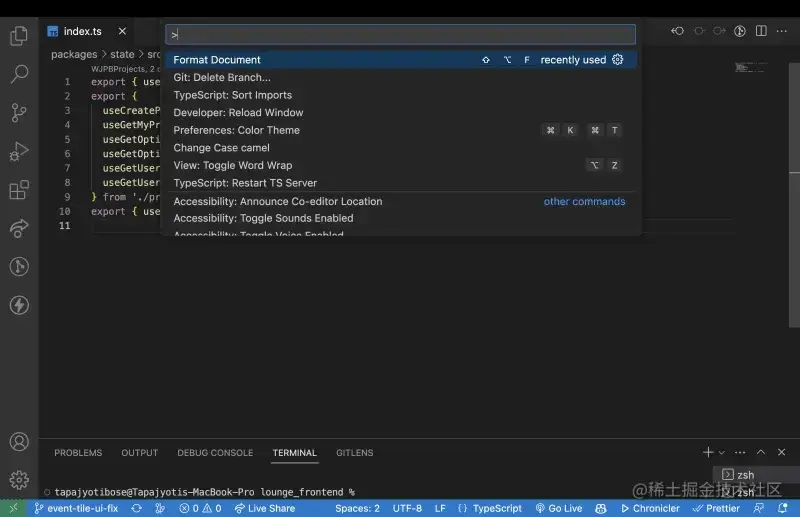Change end of line sequence LF
Image resolution: width=800 pixels, height=517 pixels.
coord(440,508)
